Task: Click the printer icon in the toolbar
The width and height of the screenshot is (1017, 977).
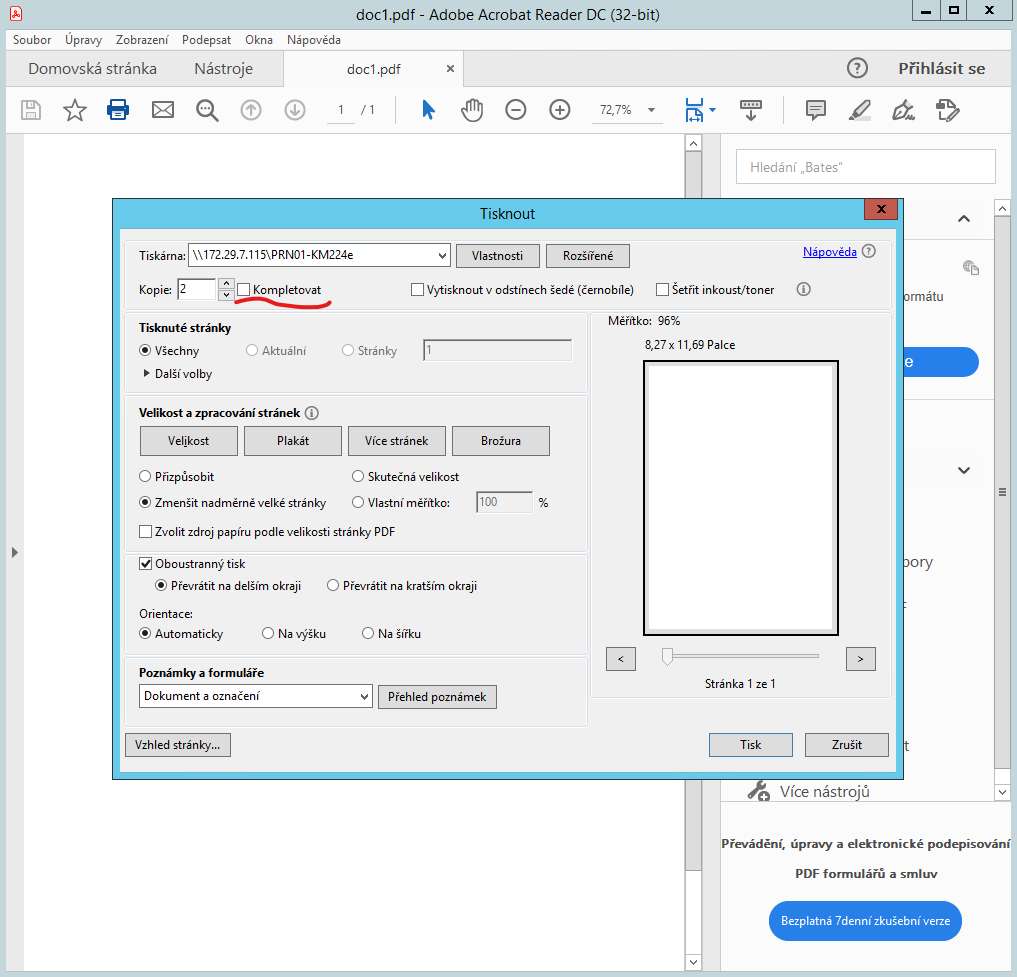Action: tap(118, 110)
